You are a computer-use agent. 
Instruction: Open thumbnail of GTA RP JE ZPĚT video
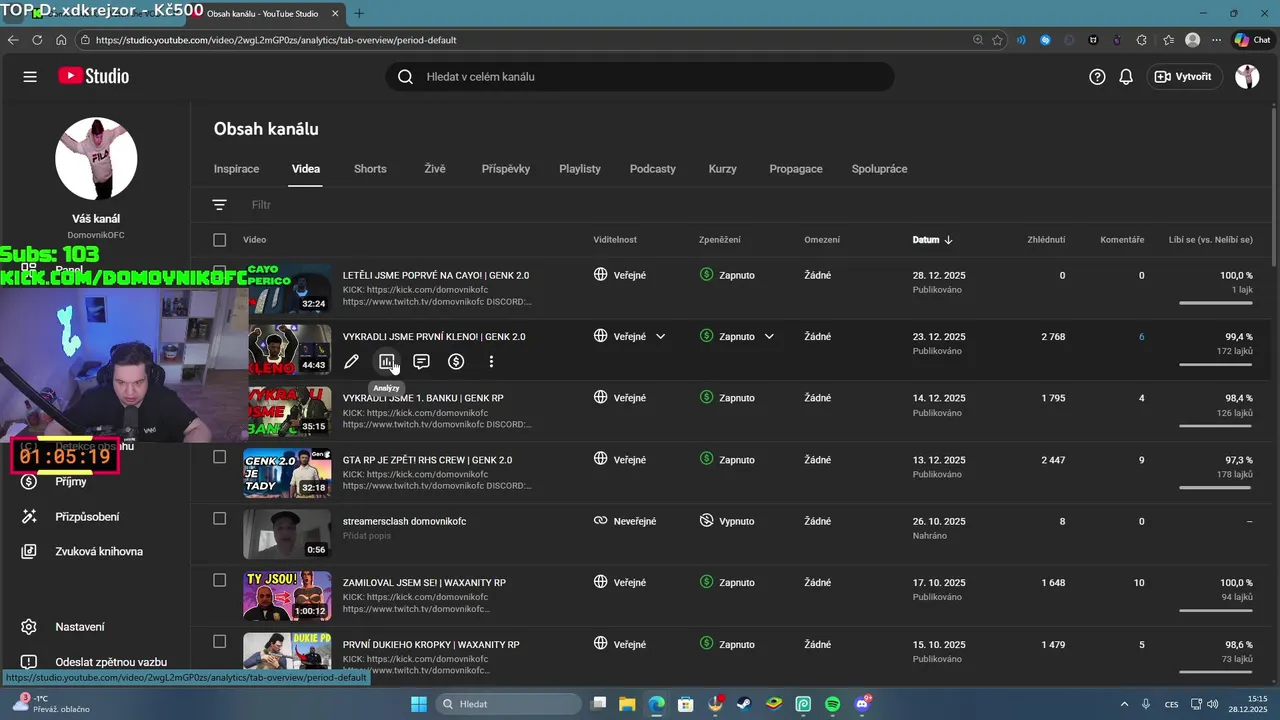tap(287, 473)
